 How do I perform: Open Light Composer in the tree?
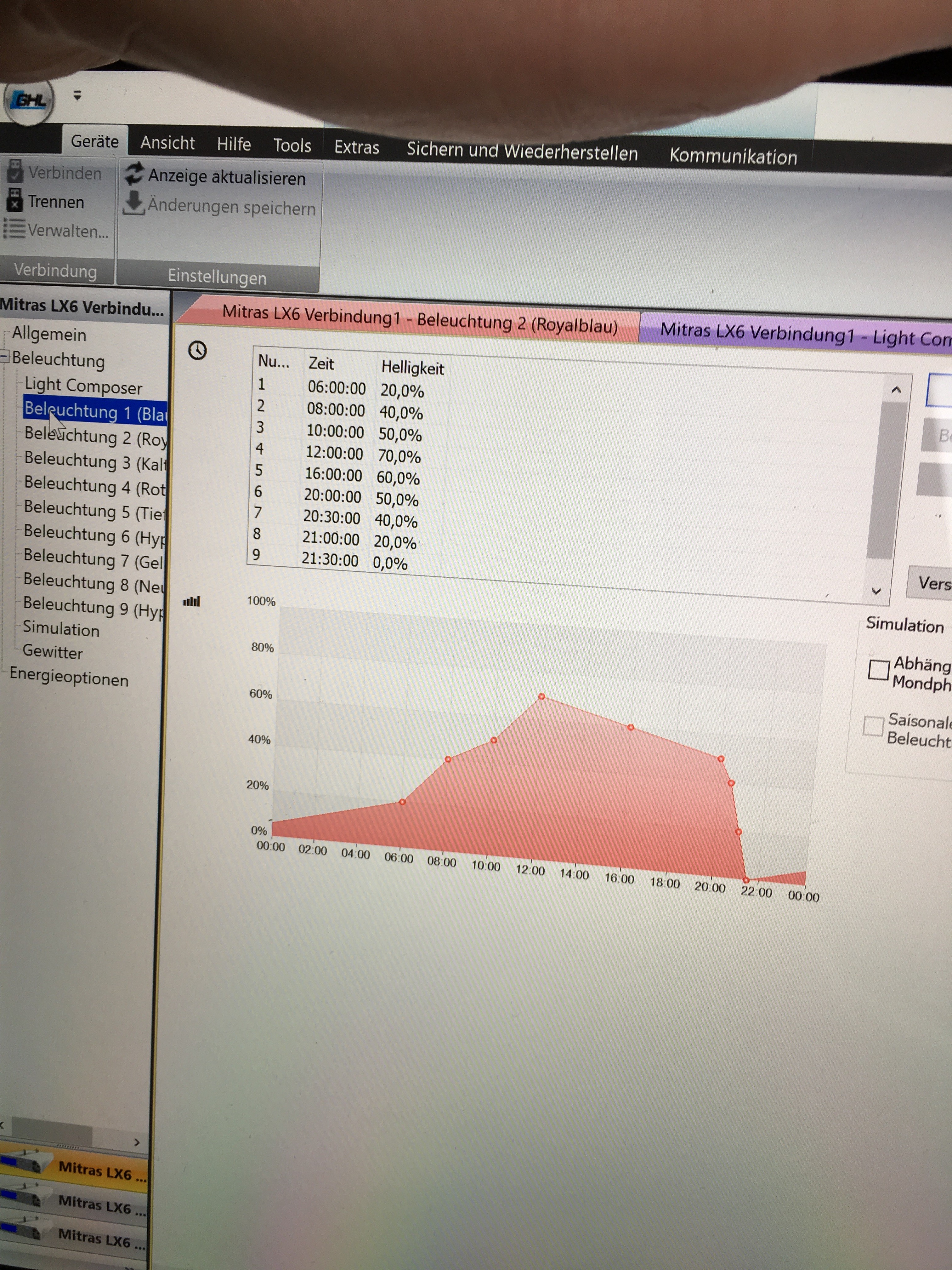(83, 386)
